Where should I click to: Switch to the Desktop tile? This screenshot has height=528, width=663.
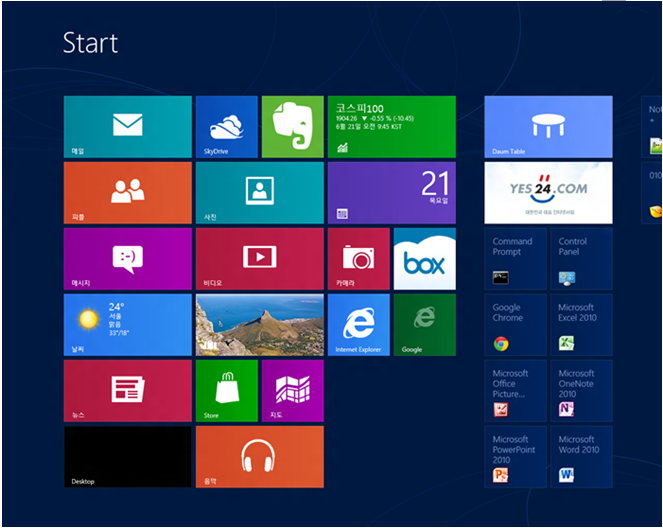127,456
